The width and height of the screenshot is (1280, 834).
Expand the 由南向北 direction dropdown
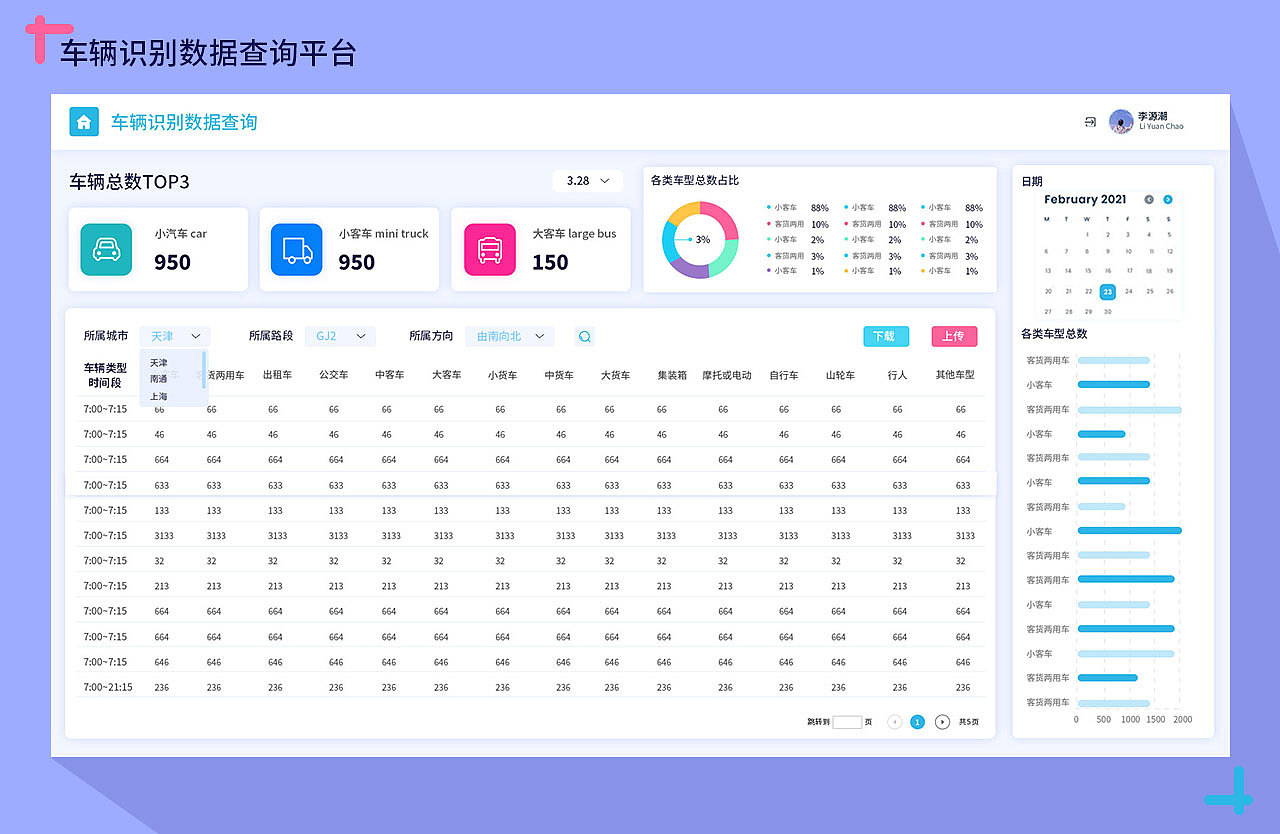click(x=509, y=336)
